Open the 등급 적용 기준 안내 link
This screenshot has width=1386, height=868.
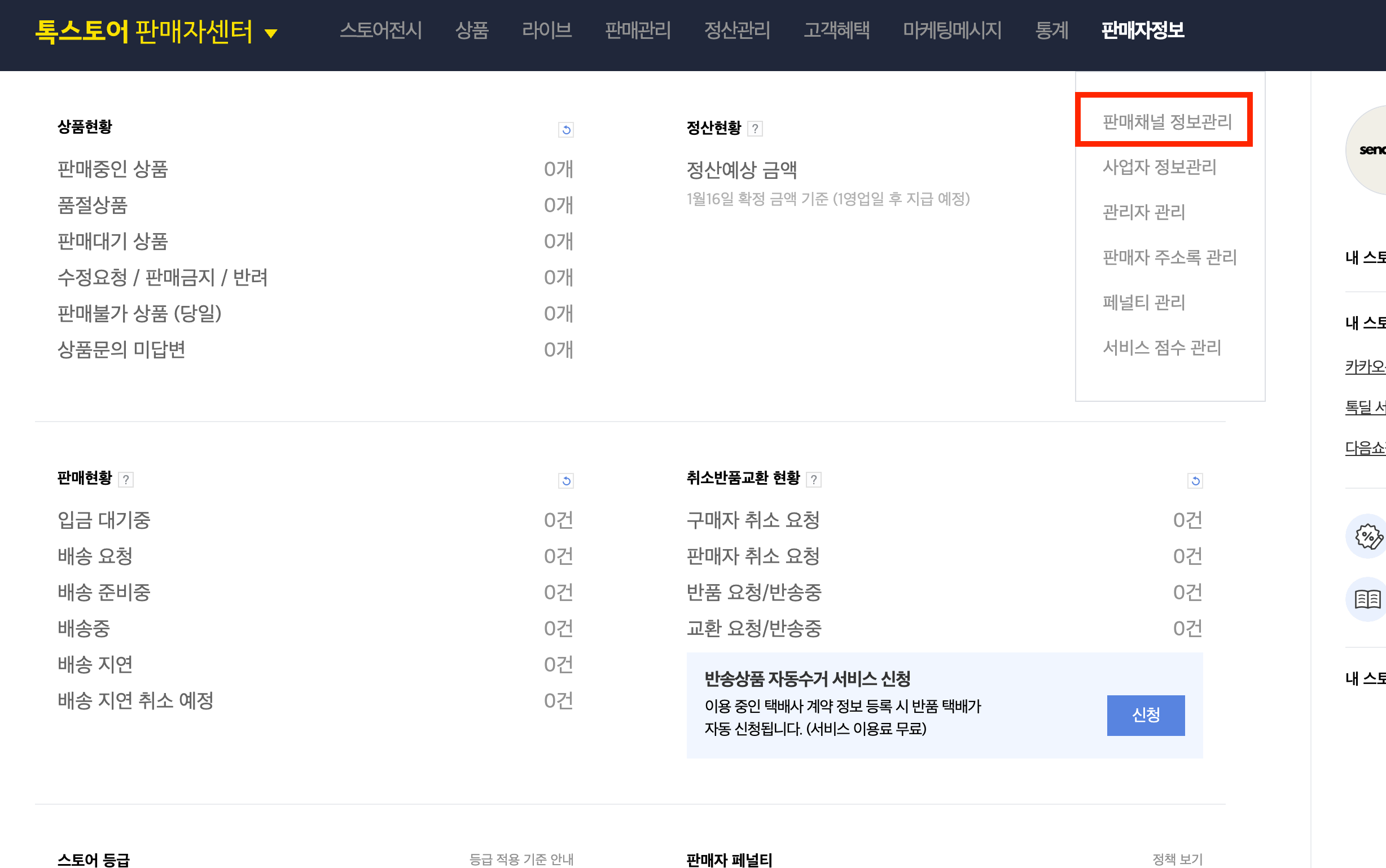pyautogui.click(x=521, y=859)
